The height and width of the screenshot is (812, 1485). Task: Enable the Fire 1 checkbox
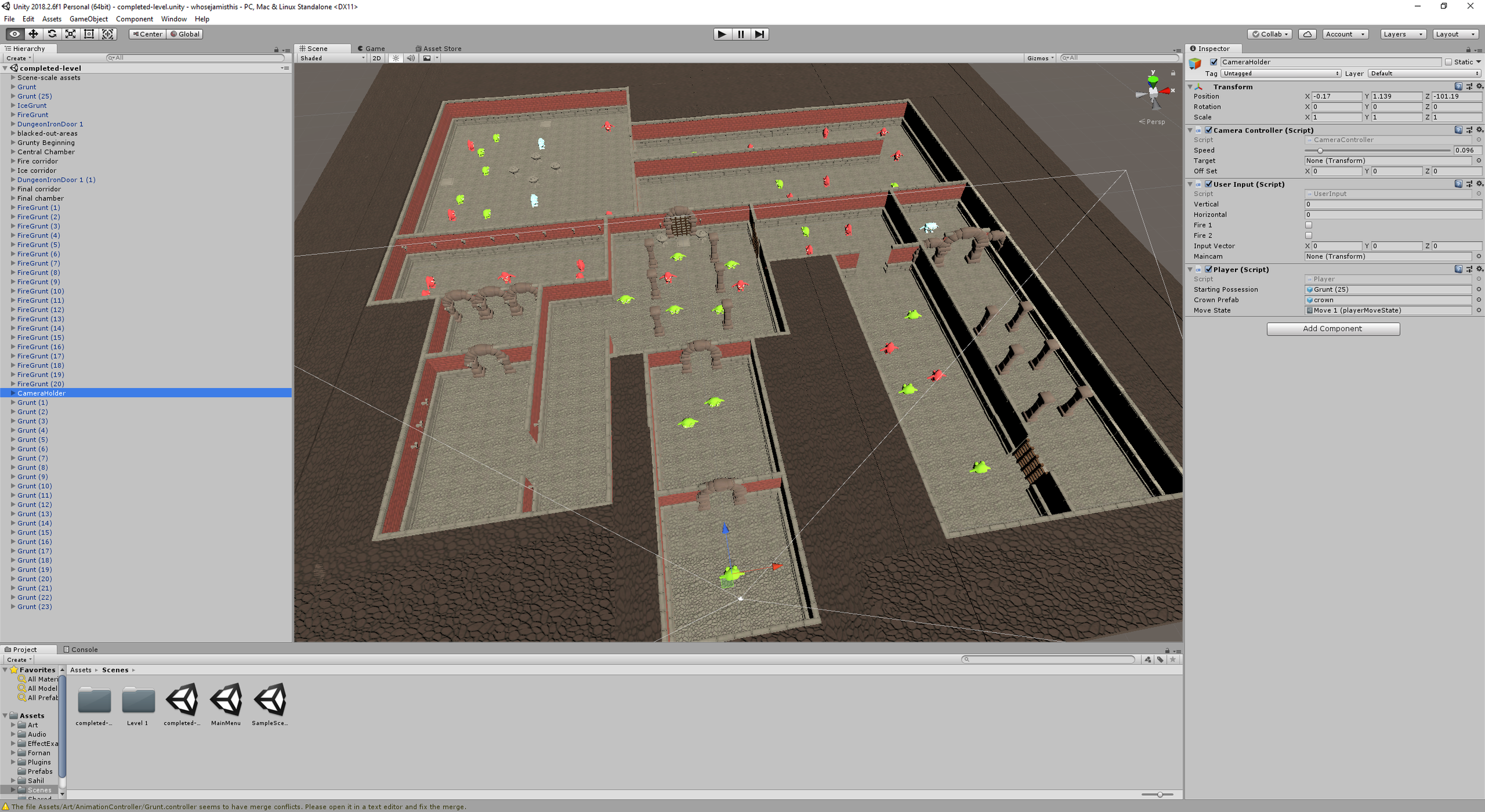pyautogui.click(x=1308, y=225)
